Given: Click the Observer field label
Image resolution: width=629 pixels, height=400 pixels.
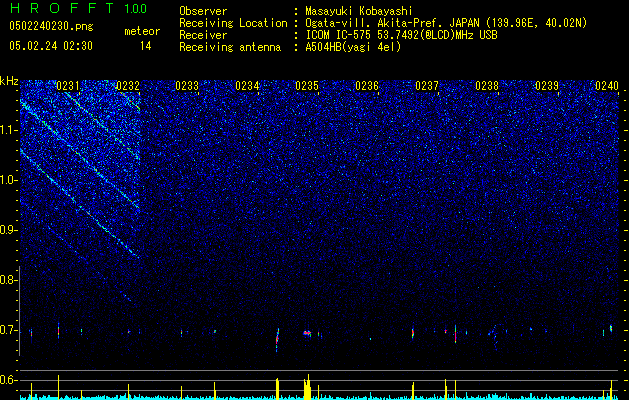Looking at the screenshot, I should tap(203, 11).
